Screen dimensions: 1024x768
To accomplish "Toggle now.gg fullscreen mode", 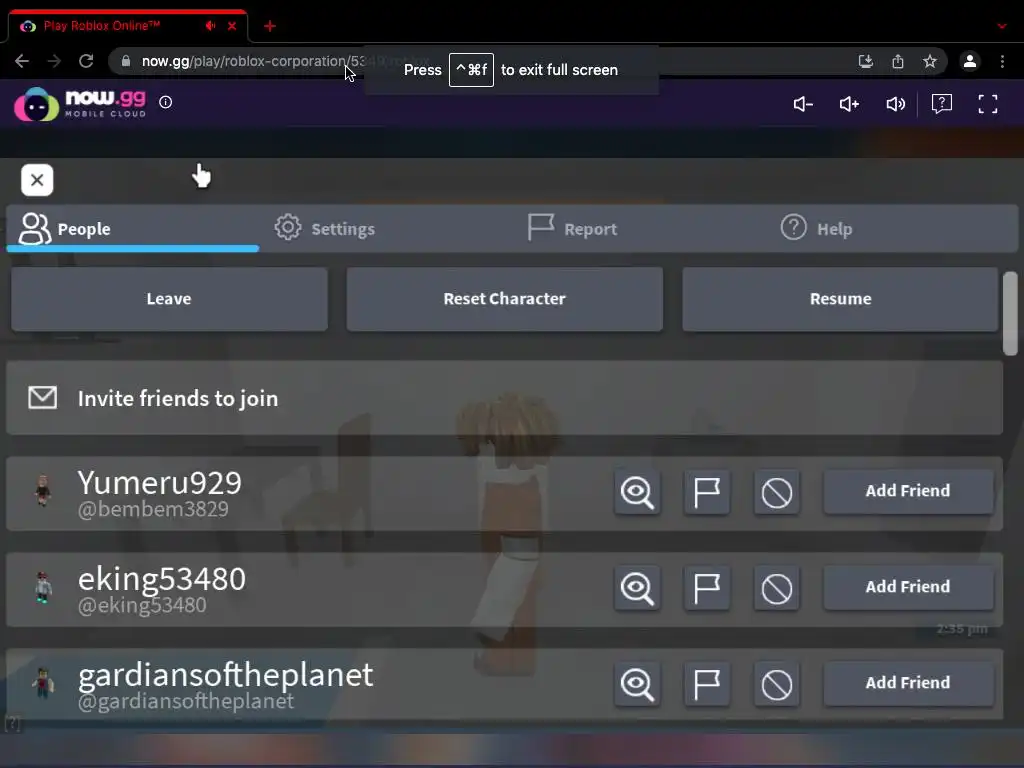I will tap(987, 104).
